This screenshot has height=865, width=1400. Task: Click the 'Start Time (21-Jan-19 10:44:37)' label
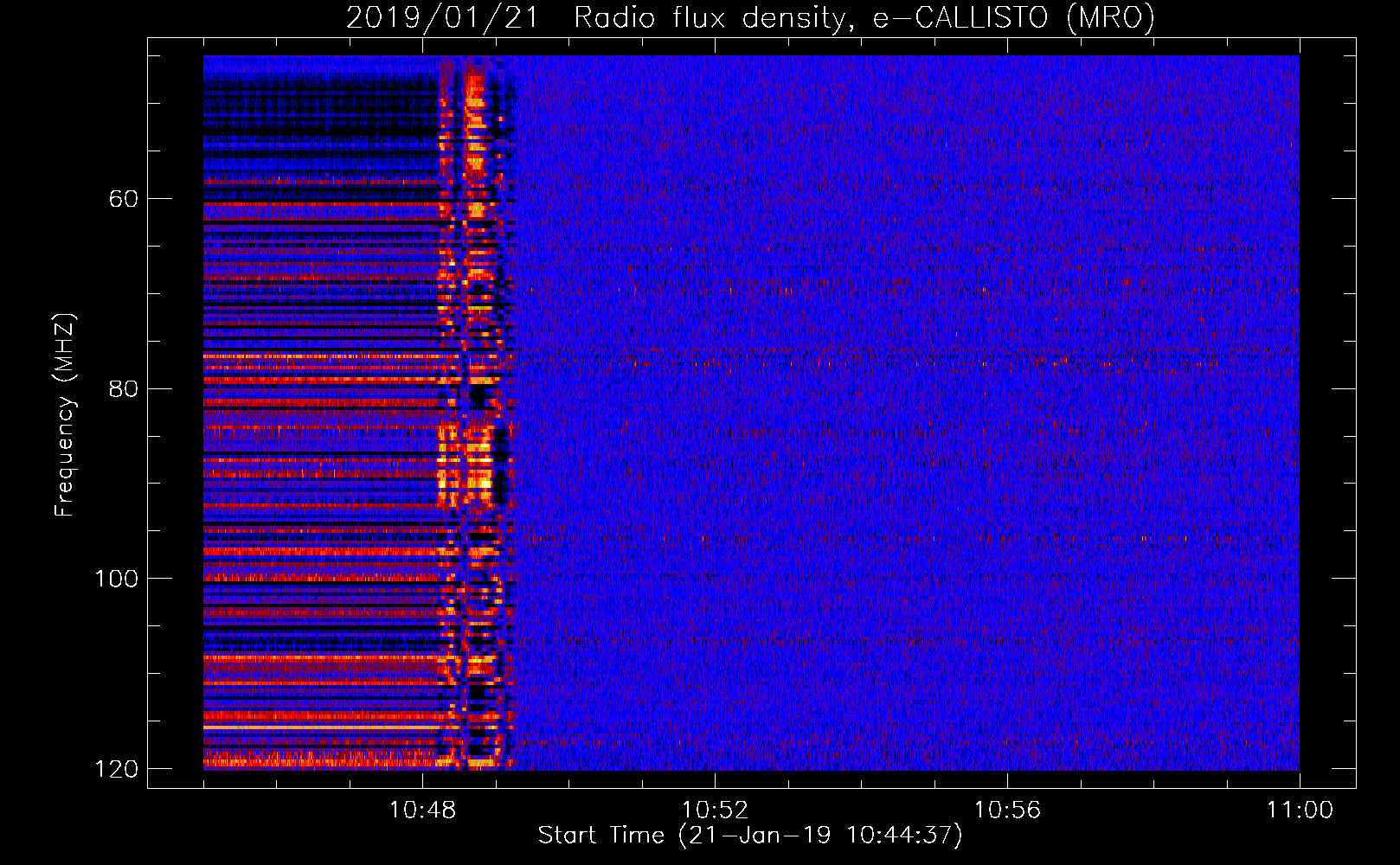(750, 836)
